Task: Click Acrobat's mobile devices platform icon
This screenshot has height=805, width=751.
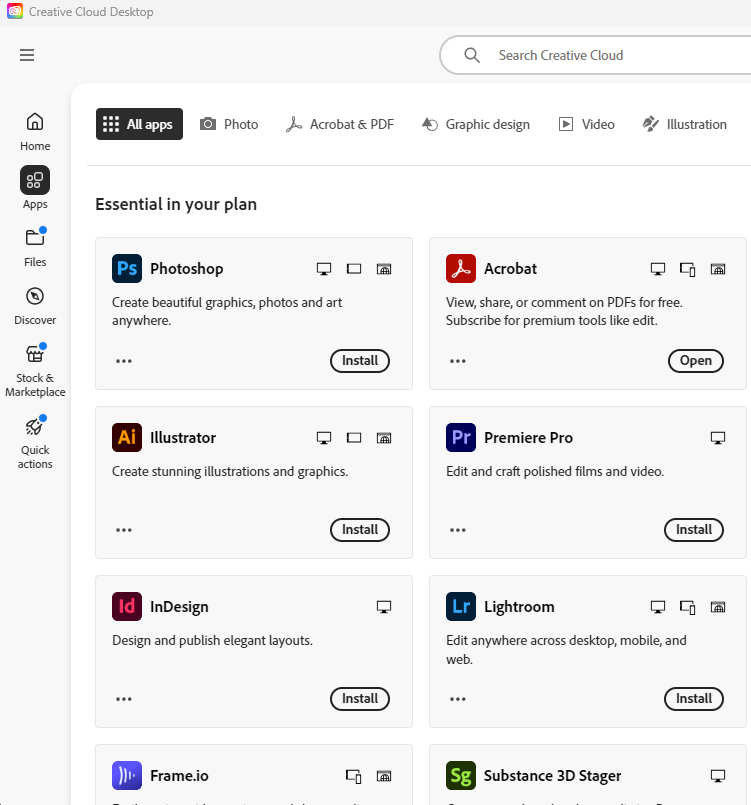Action: pyautogui.click(x=687, y=270)
